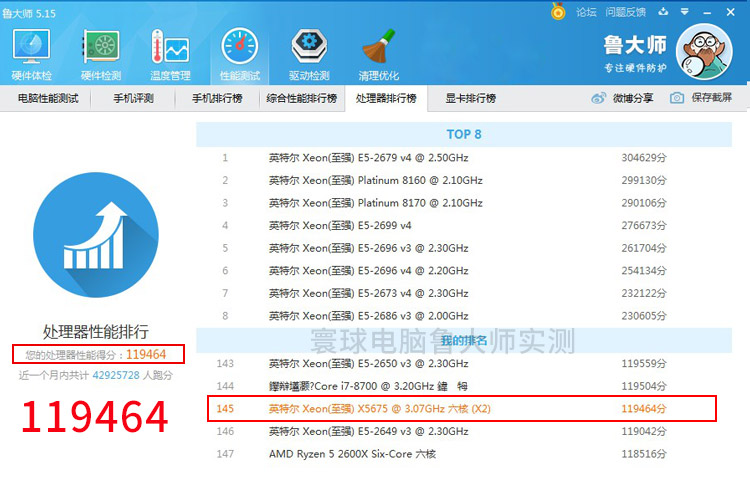Click the 鲁大师 mascot avatar
Image resolution: width=750 pixels, height=501 pixels.
click(704, 51)
